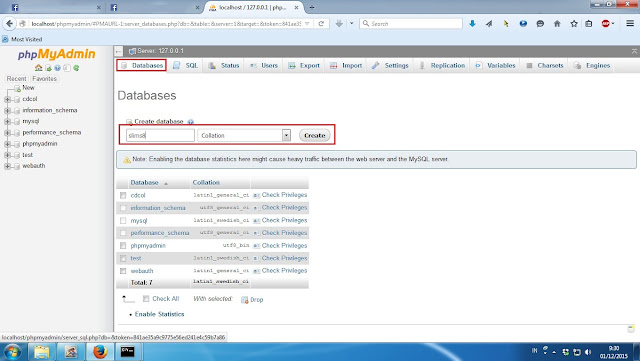Image resolution: width=640 pixels, height=361 pixels.
Task: Open the Collation dropdown
Action: point(244,135)
